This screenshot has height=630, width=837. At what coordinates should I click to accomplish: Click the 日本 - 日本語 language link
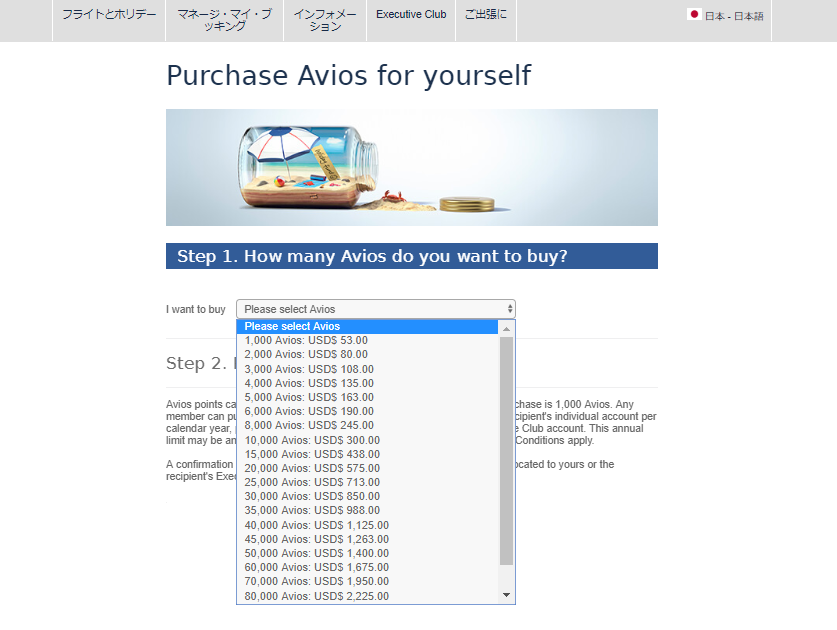733,16
